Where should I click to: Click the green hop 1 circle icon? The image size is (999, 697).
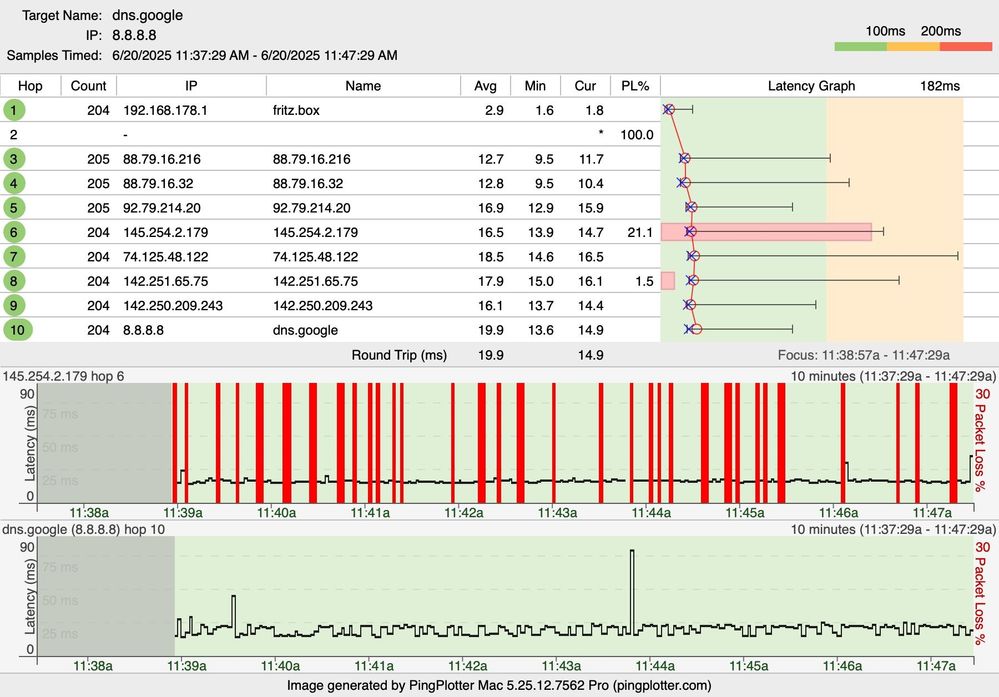point(14,110)
